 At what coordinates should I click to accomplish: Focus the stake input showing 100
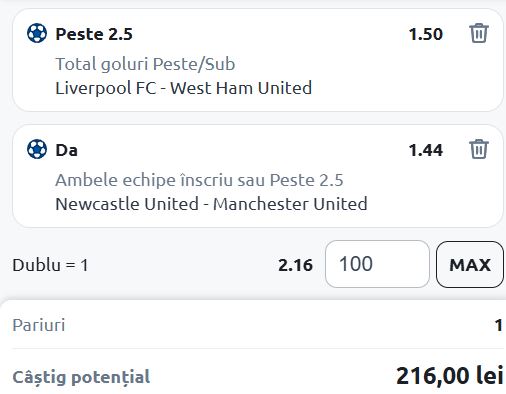point(377,264)
